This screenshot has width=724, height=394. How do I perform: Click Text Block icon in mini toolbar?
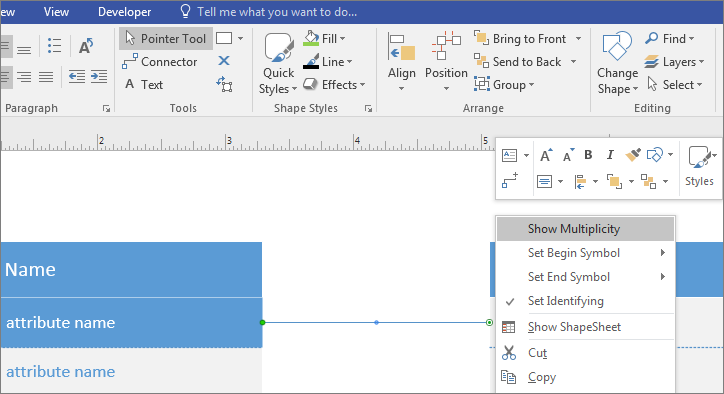click(x=509, y=155)
